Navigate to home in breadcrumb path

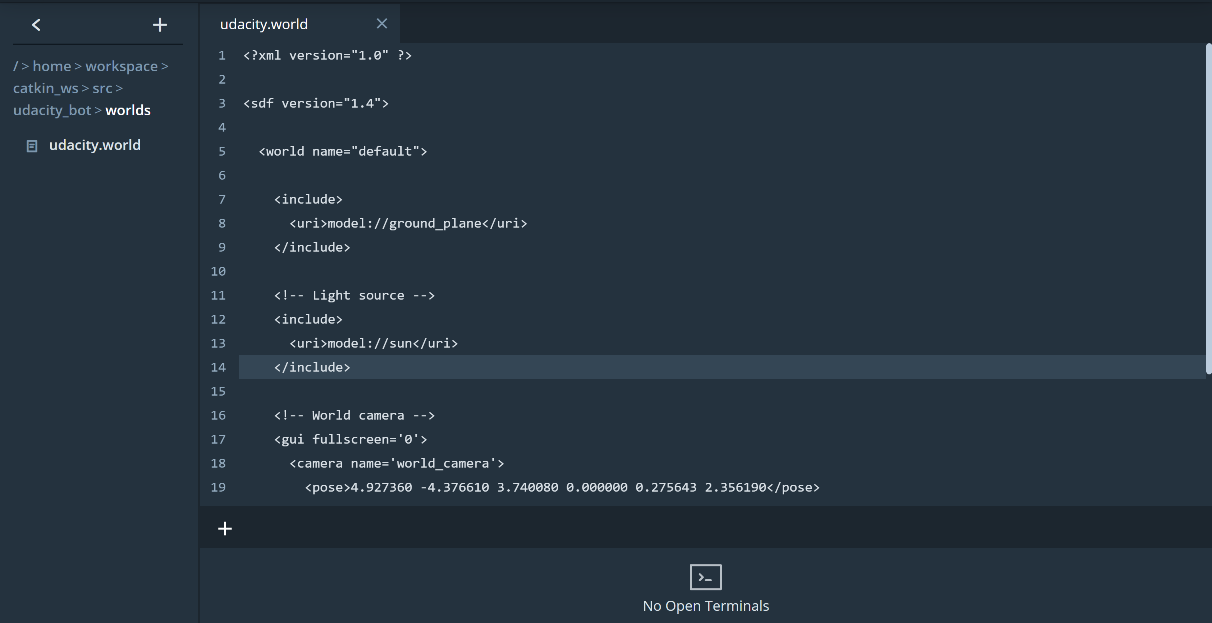tap(51, 66)
